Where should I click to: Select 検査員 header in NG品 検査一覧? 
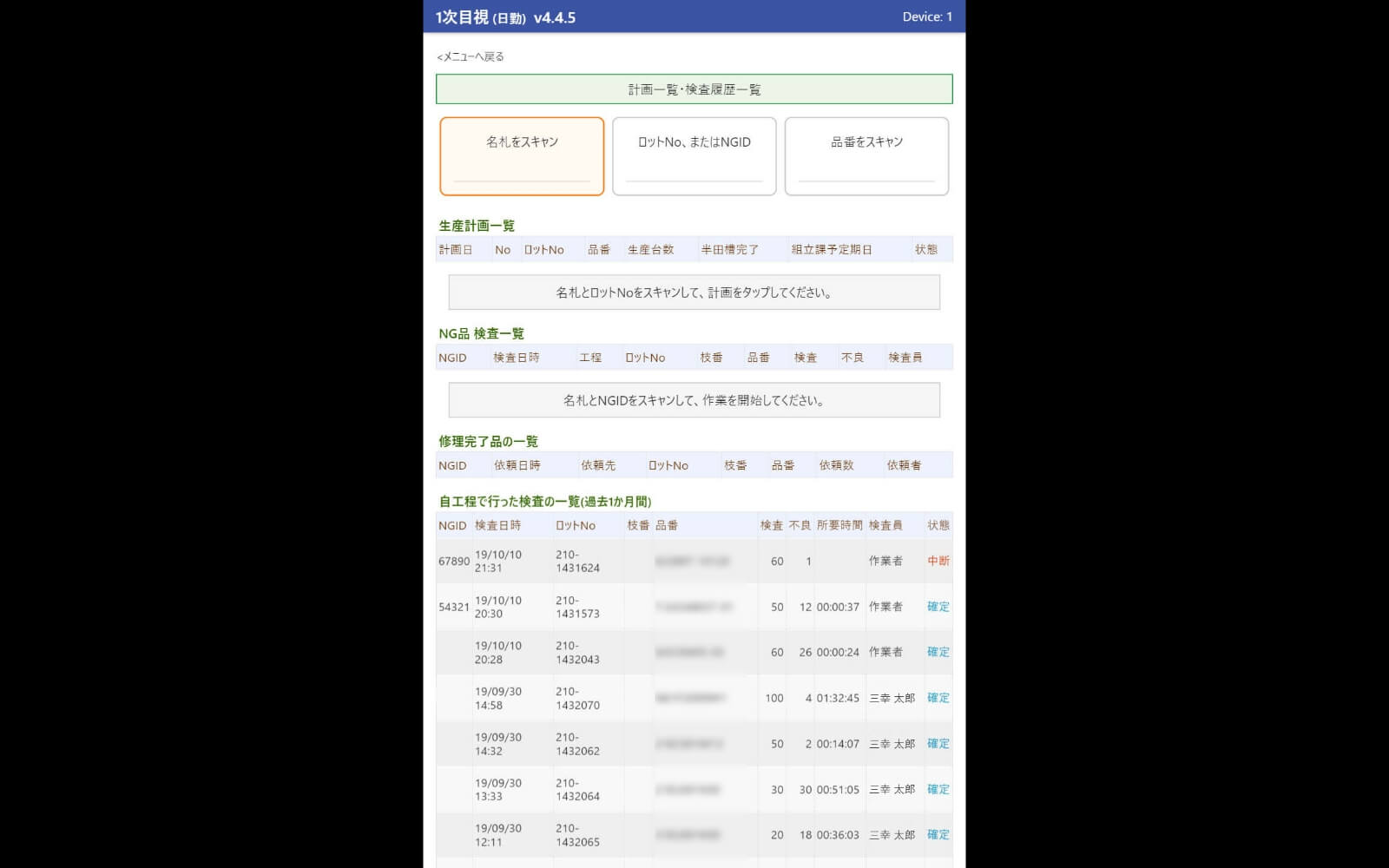(x=905, y=358)
